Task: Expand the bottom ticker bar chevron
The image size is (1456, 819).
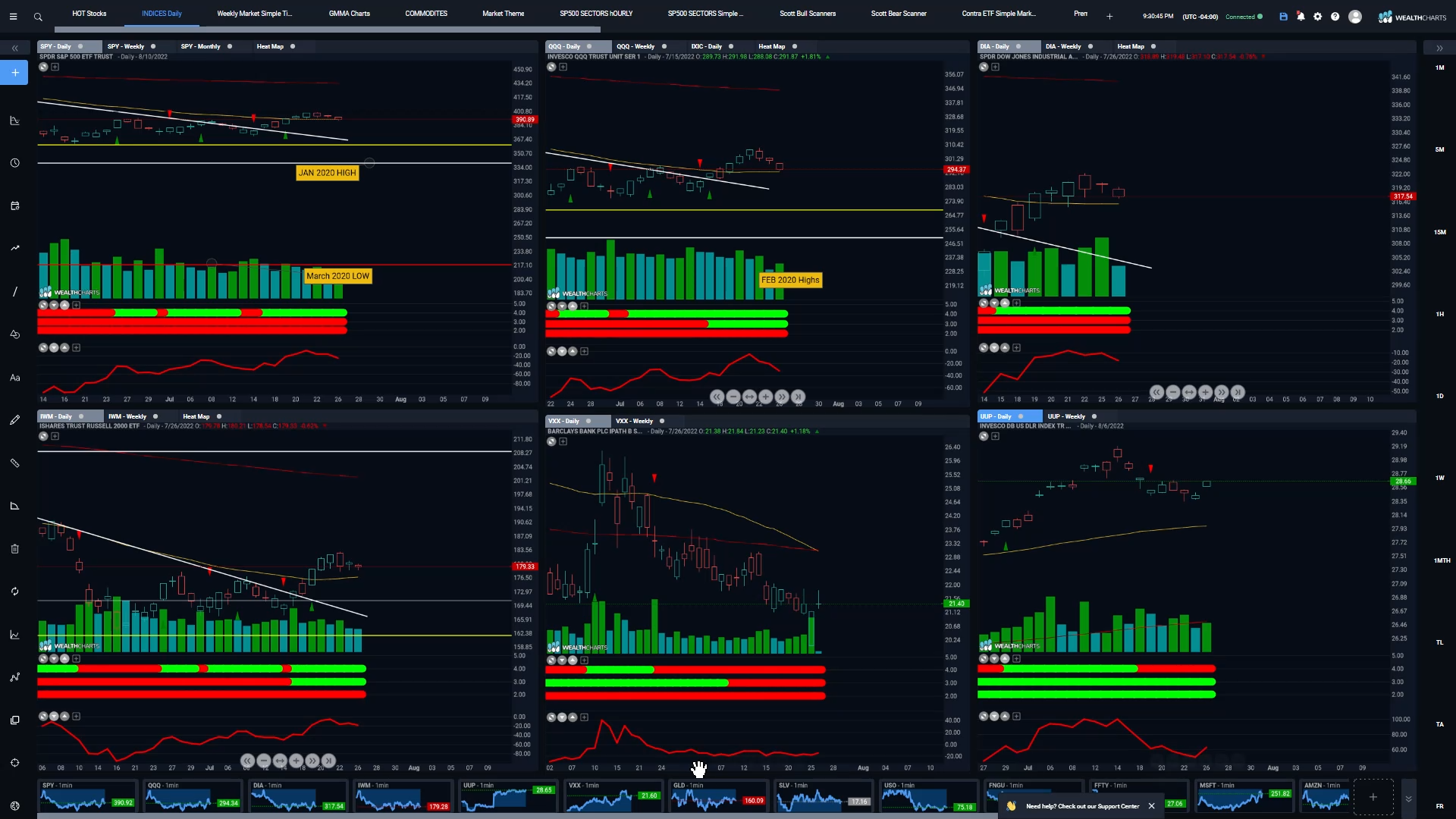Action: click(1408, 799)
